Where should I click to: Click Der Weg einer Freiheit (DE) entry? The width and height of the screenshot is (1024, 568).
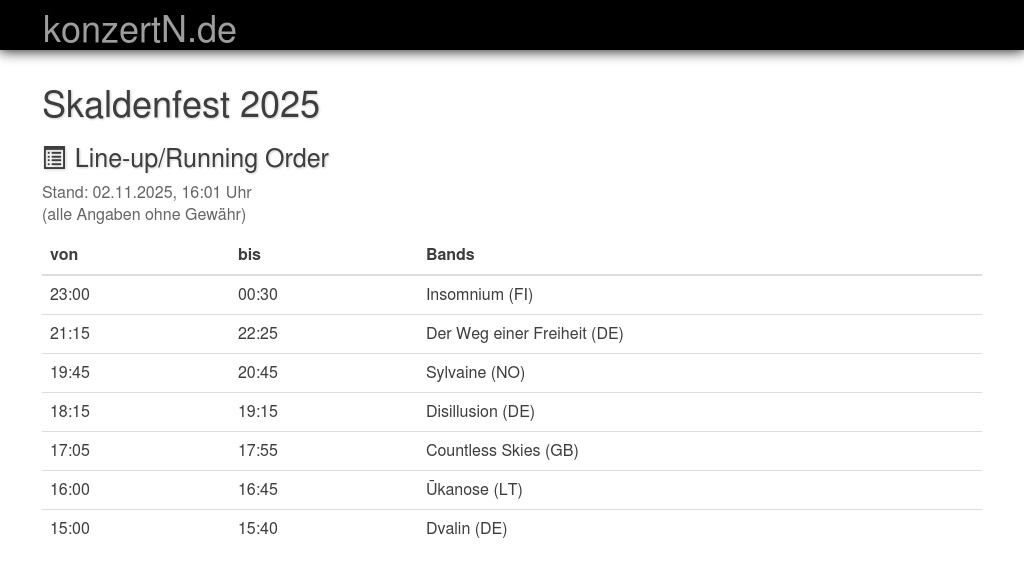coord(524,333)
